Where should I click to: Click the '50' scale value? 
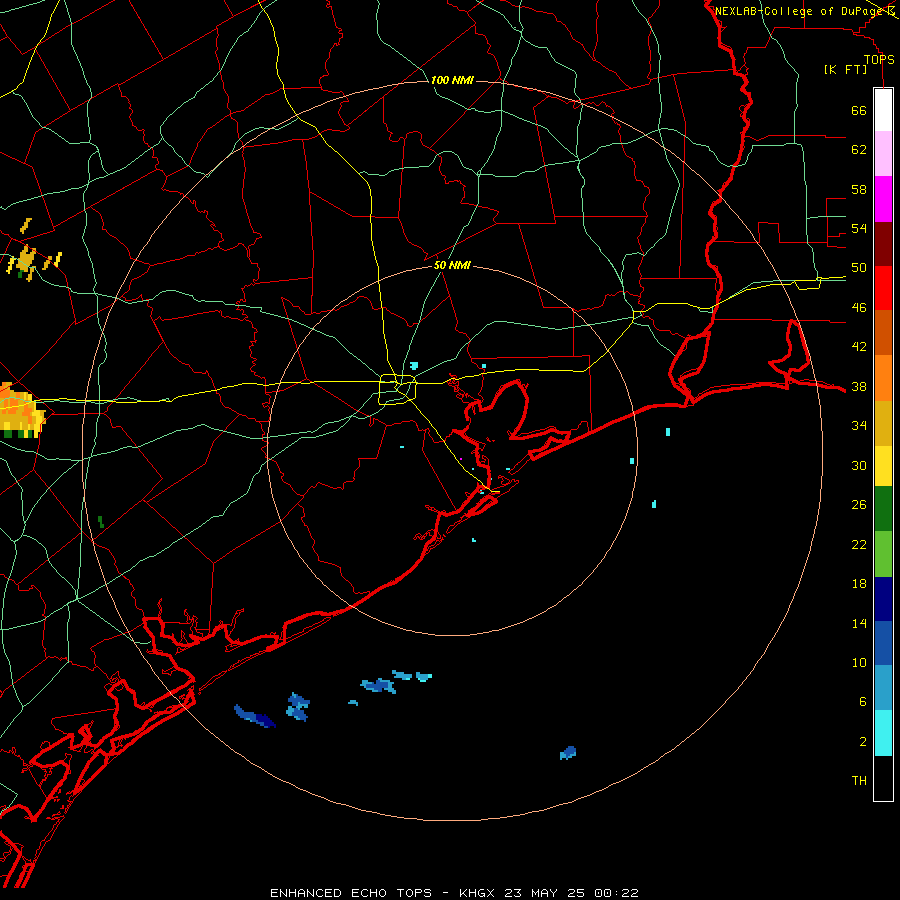[859, 268]
